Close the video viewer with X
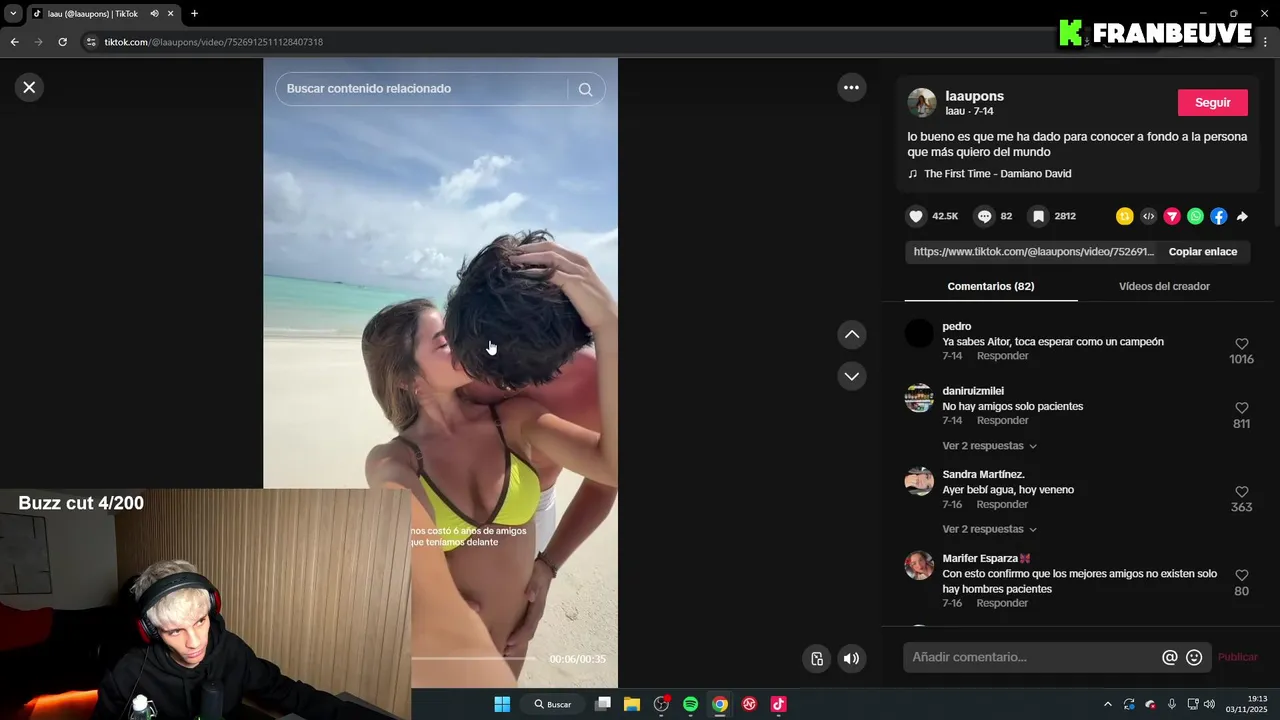 [29, 87]
